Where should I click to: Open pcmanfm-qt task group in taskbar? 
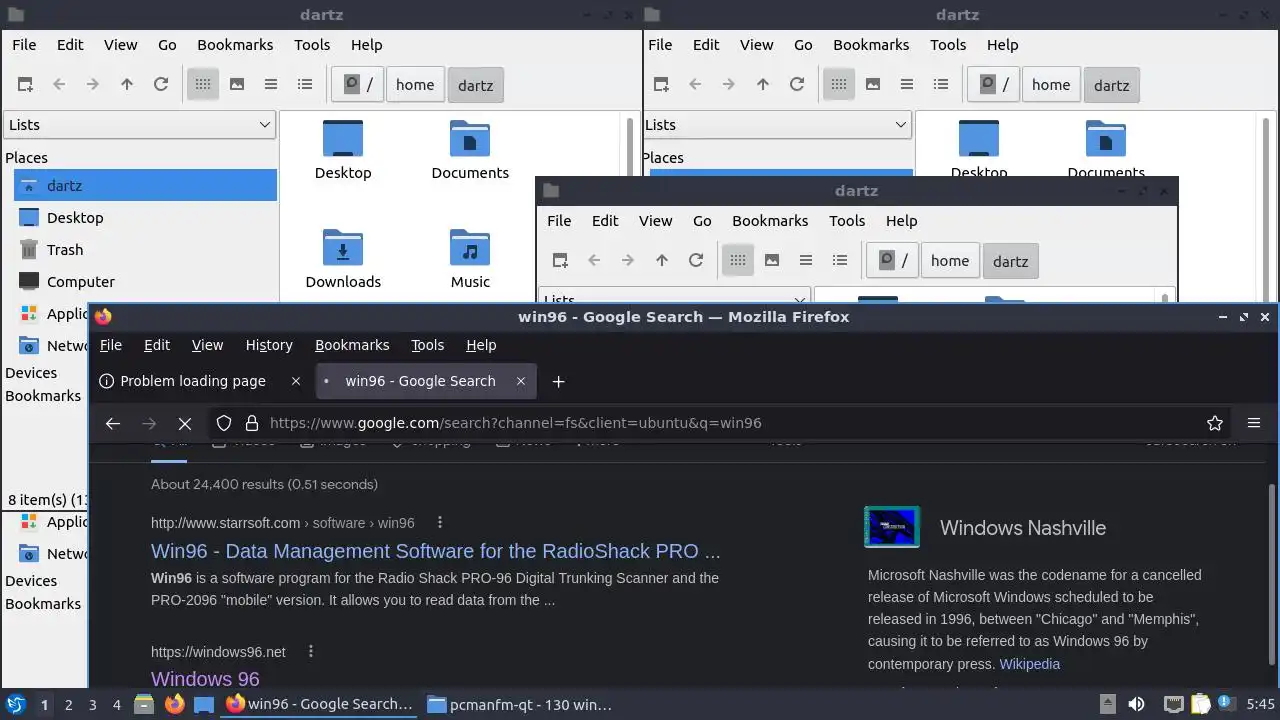520,704
